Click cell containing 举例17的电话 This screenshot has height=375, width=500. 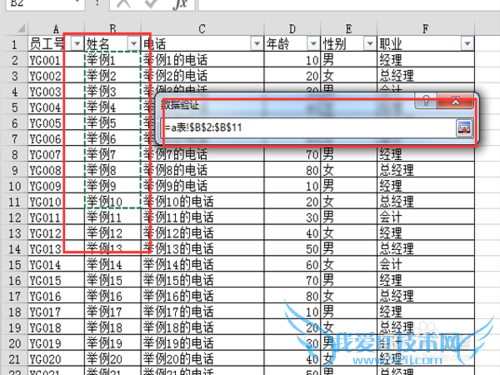(x=202, y=312)
